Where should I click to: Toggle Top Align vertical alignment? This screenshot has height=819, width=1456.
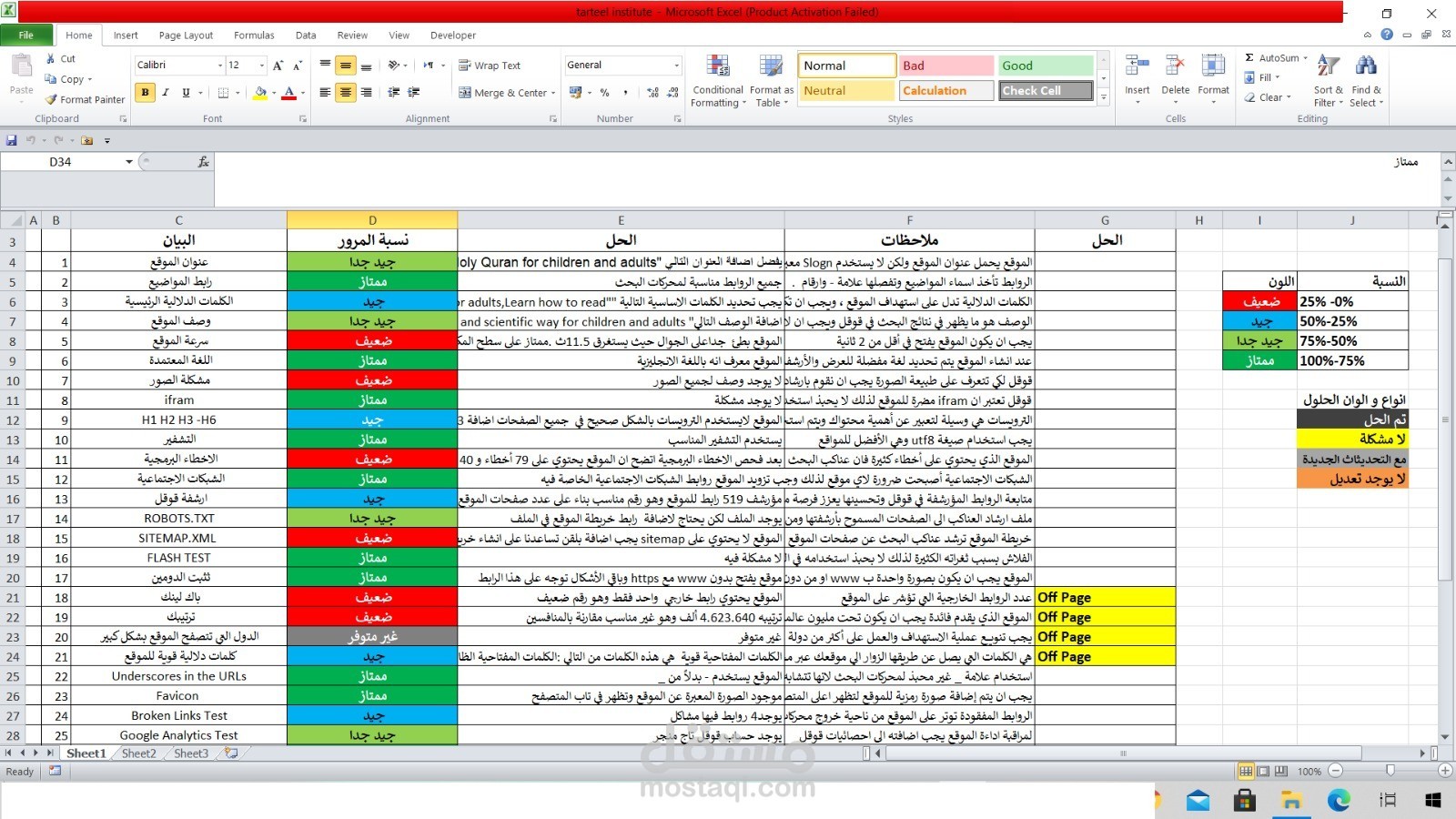pos(325,66)
